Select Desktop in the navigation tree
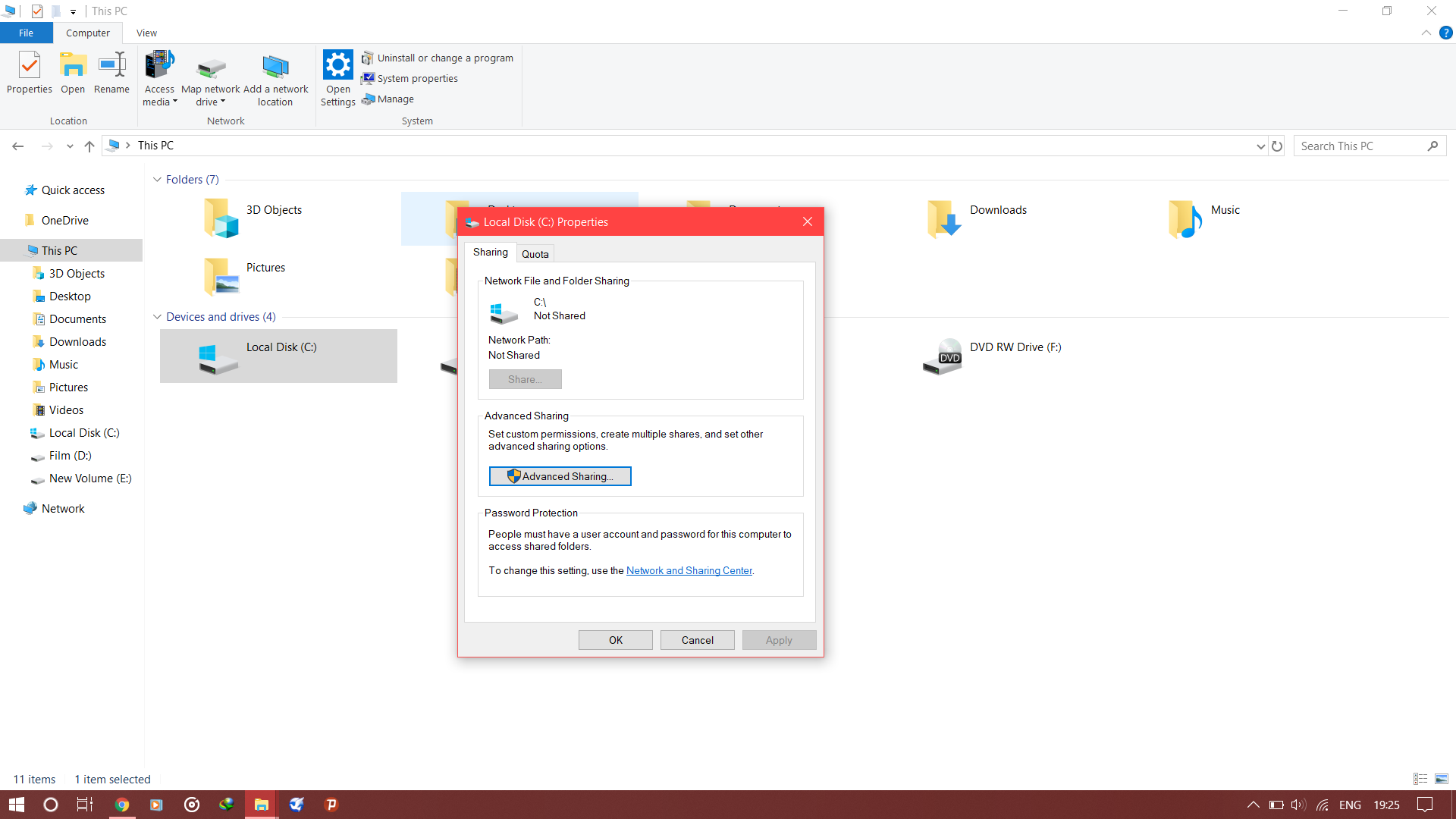The image size is (1456, 819). [70, 297]
